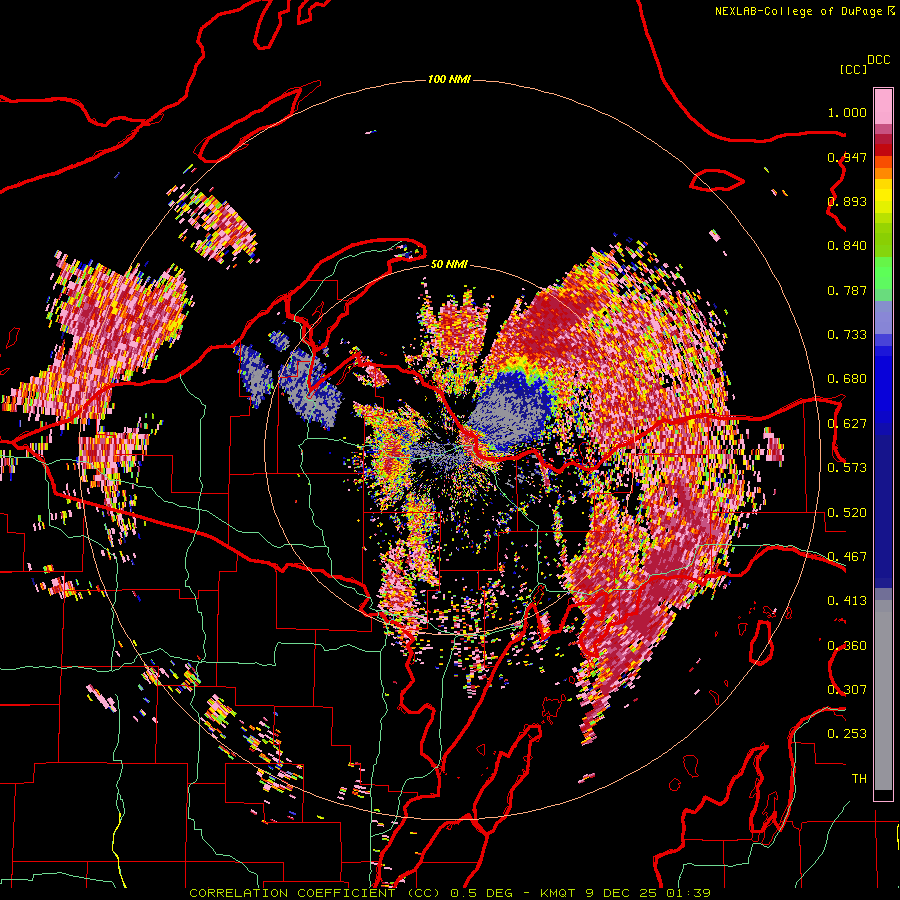Click the 0.573 legend value
This screenshot has width=900, height=900.
[847, 468]
